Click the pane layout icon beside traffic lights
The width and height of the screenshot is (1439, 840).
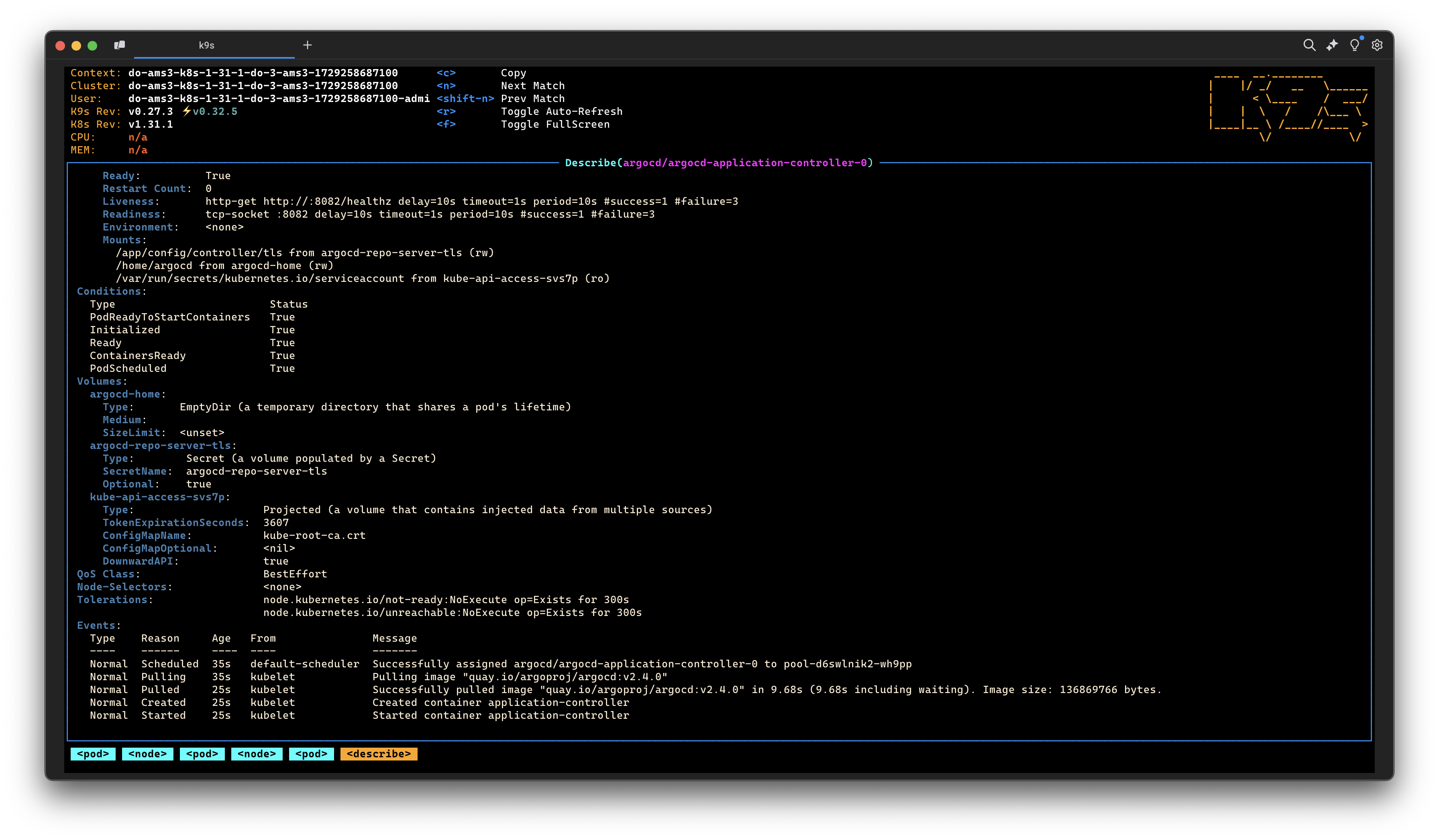point(119,45)
